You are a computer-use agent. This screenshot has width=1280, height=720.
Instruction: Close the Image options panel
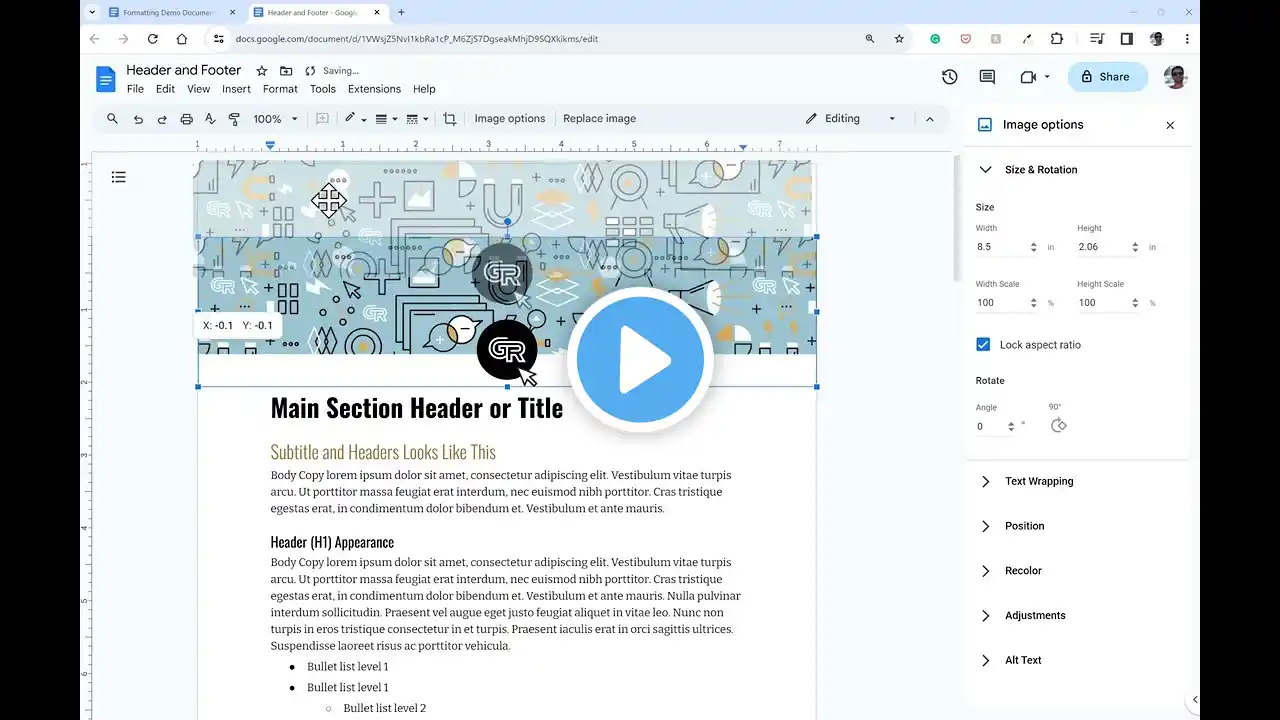click(1170, 125)
